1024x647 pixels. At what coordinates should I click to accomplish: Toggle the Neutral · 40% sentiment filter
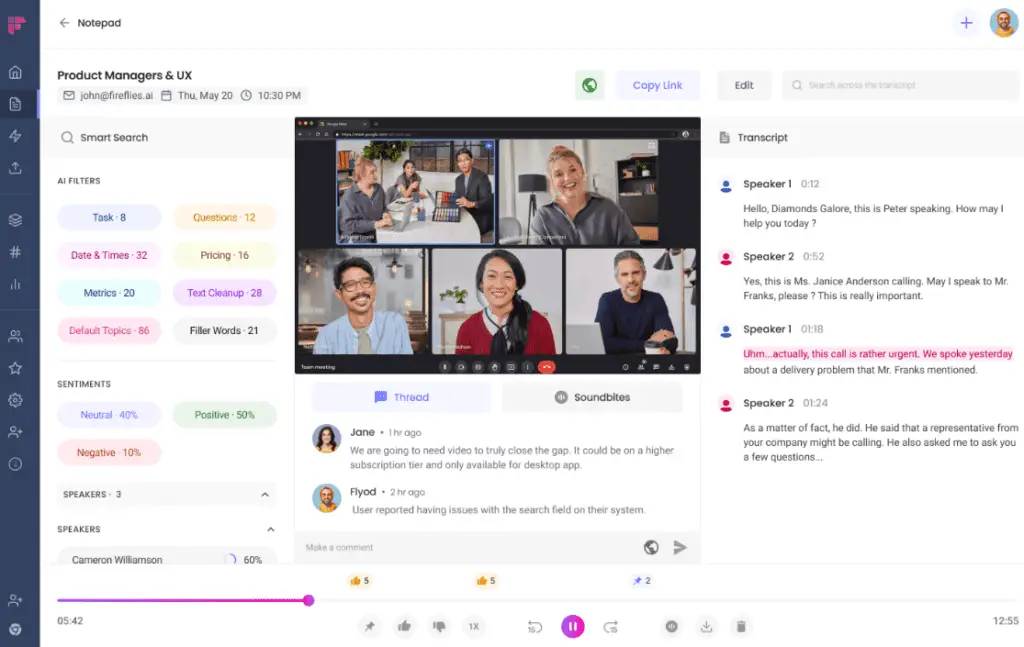click(x=109, y=415)
